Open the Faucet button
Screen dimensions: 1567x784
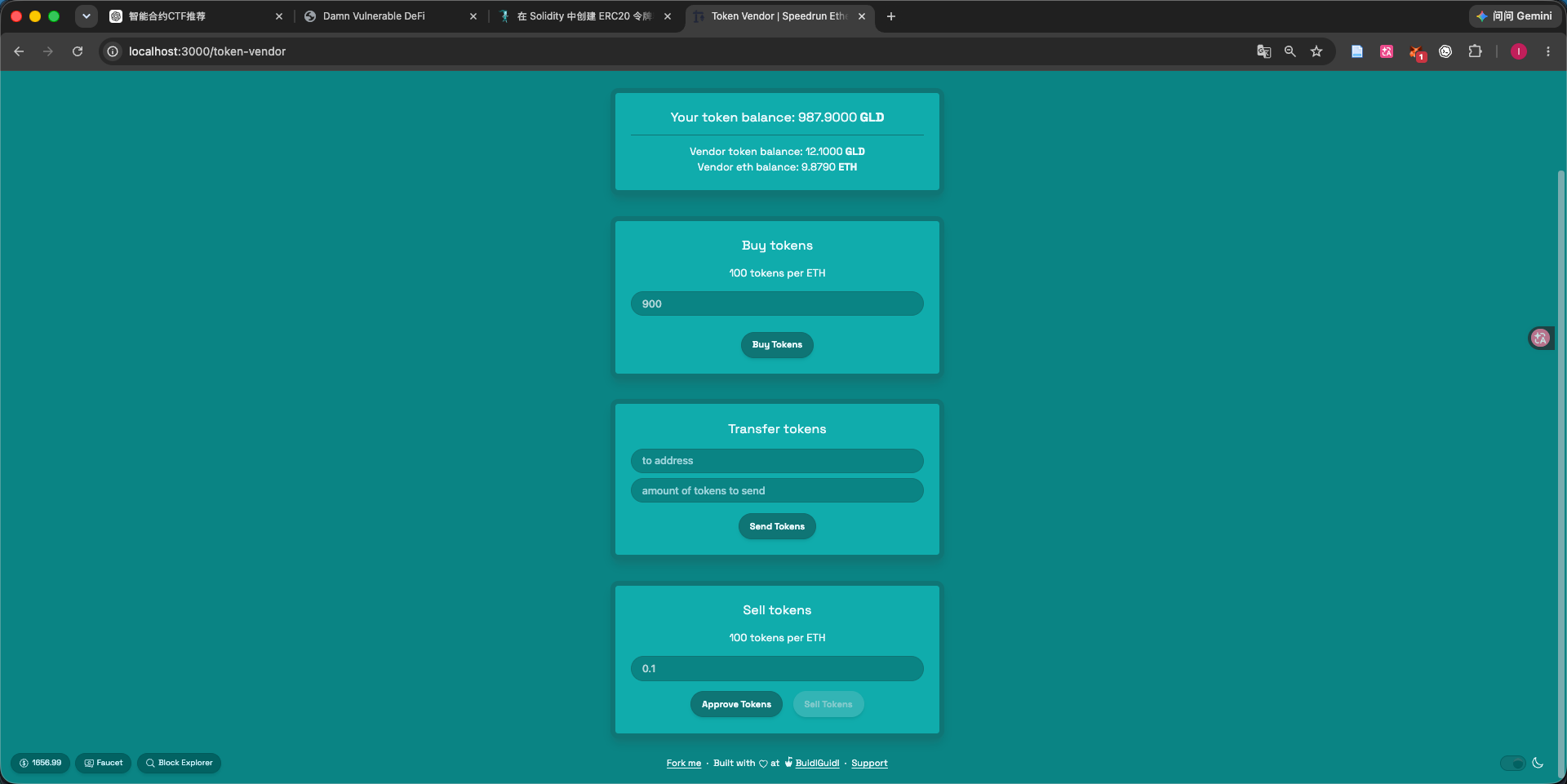click(104, 763)
